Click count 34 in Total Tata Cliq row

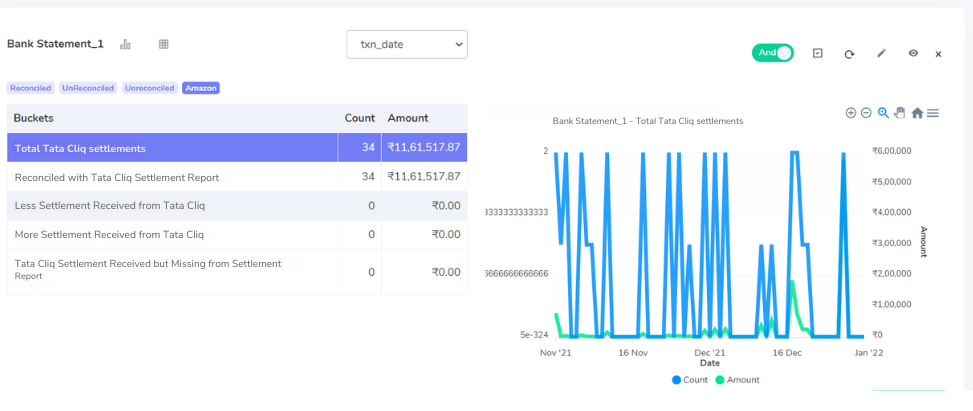click(x=369, y=148)
